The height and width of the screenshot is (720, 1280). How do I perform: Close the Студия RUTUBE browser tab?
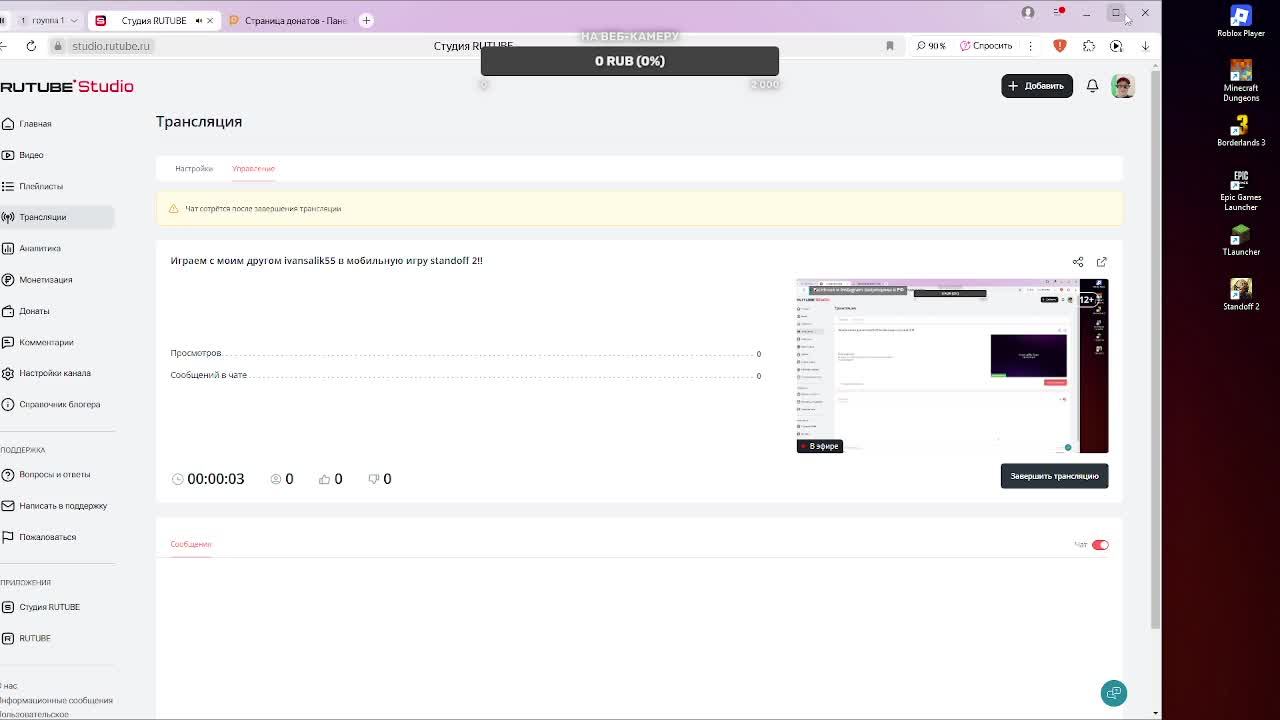[210, 20]
